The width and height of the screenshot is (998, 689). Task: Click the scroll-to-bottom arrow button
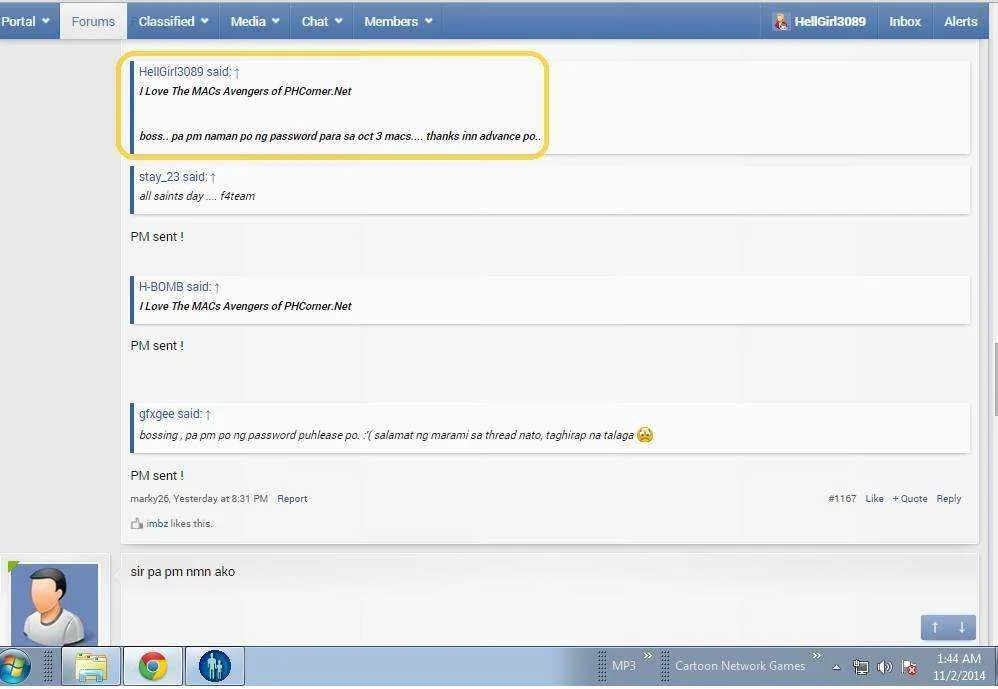(x=962, y=627)
